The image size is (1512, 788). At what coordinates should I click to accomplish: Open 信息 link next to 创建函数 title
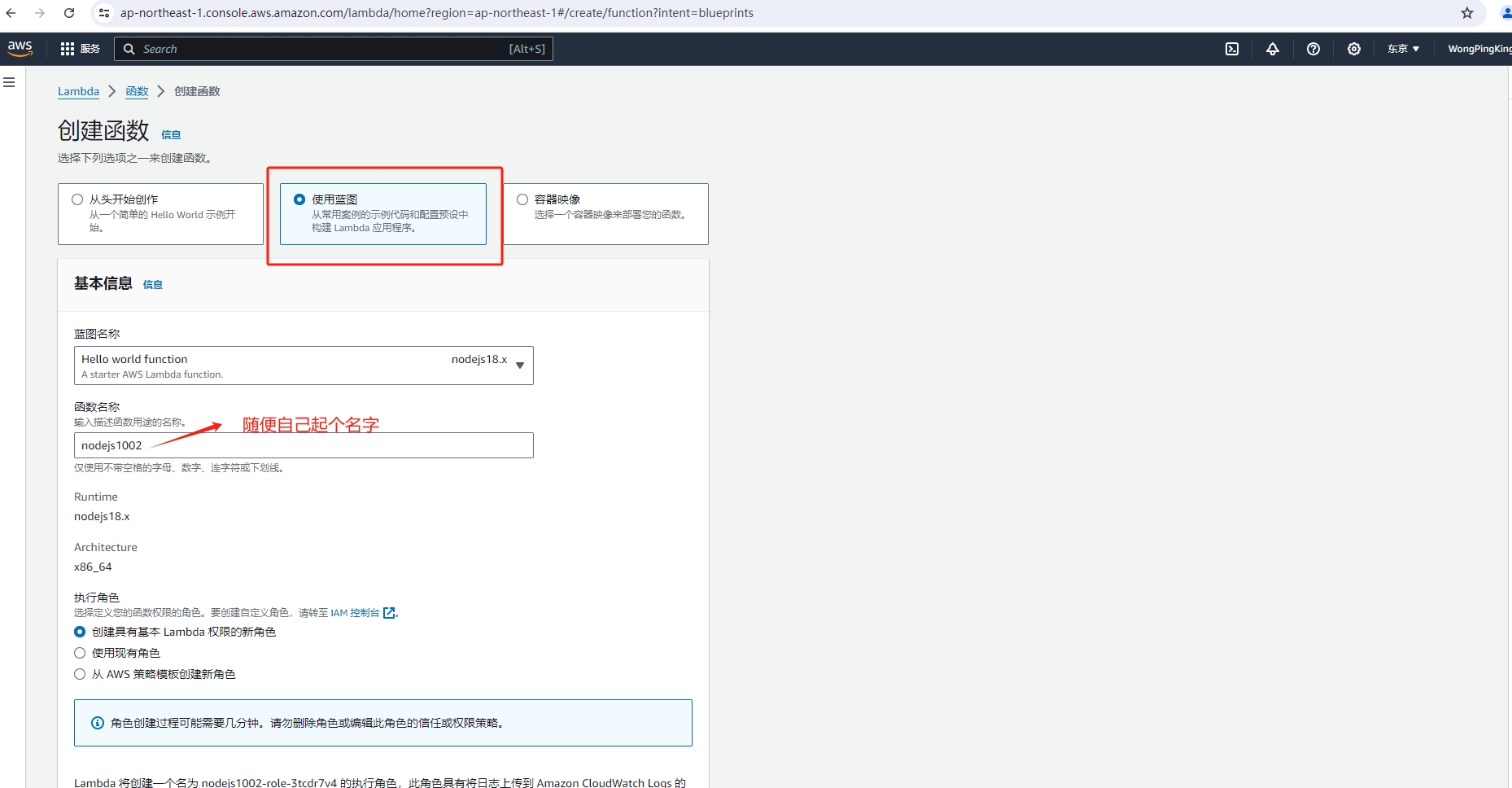click(x=171, y=135)
